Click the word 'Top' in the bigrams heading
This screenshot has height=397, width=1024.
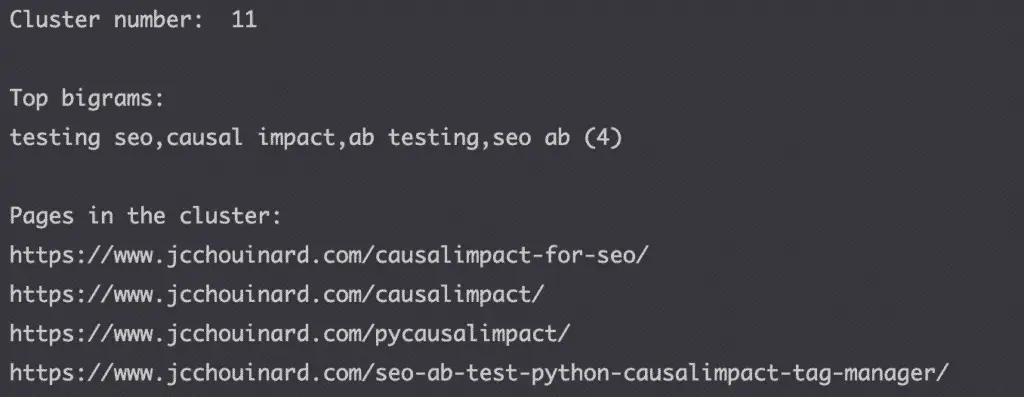point(29,99)
